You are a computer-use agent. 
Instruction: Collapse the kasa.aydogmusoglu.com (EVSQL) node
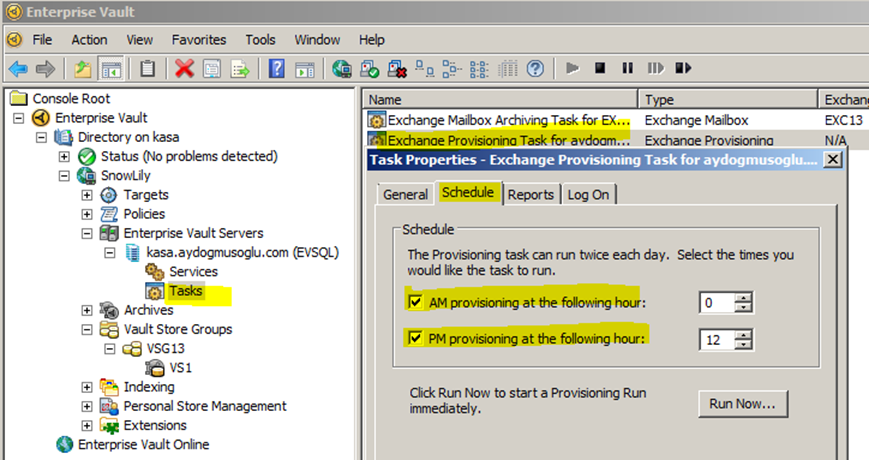point(110,253)
